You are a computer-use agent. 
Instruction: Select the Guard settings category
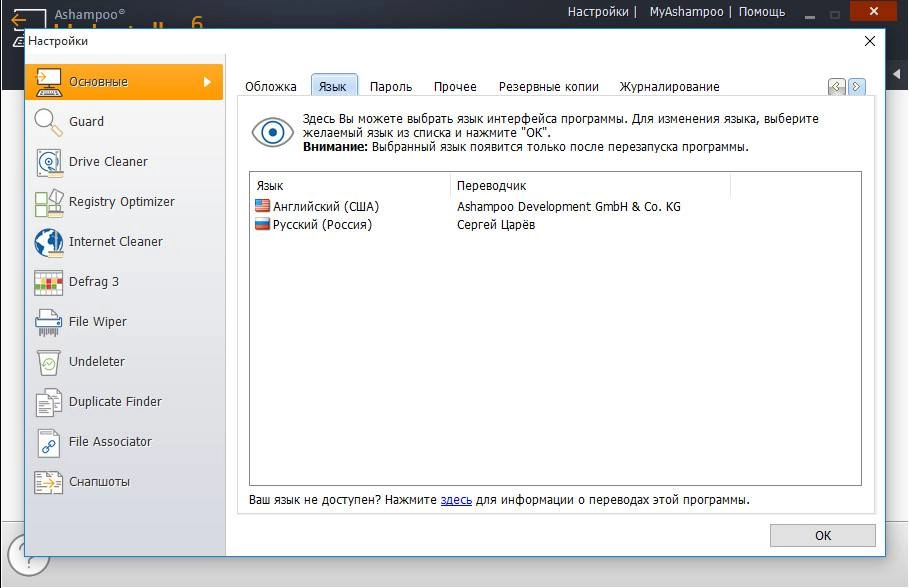tap(124, 122)
